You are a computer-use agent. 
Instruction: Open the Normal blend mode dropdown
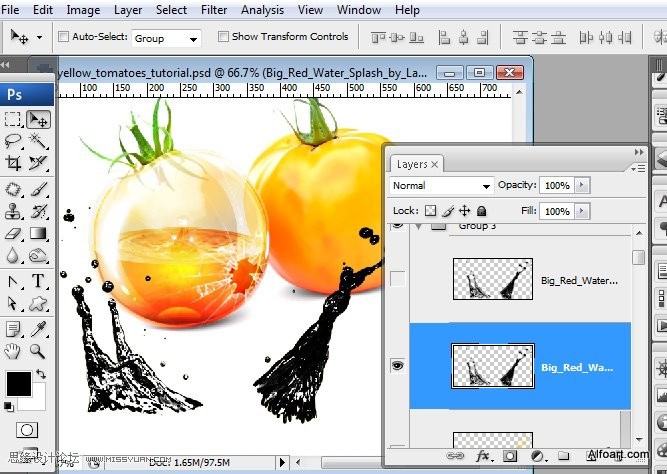[441, 186]
